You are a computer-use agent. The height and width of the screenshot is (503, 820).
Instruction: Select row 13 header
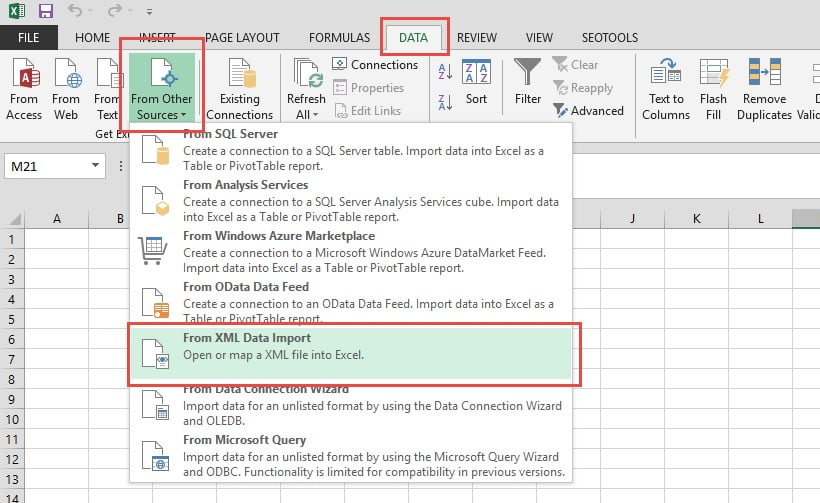(x=12, y=479)
